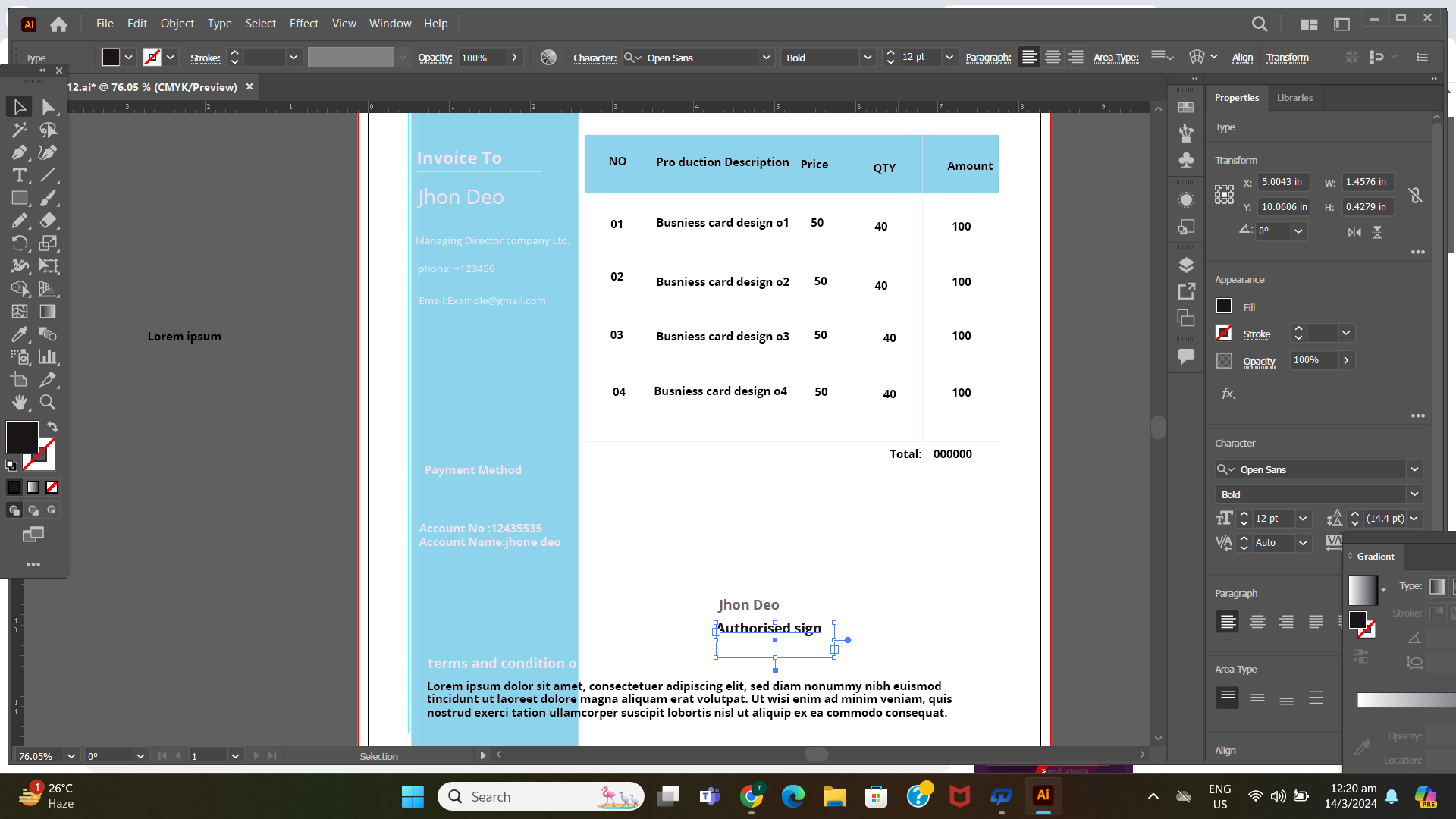Select the Zoom tool
The width and height of the screenshot is (1456, 819).
[49, 403]
